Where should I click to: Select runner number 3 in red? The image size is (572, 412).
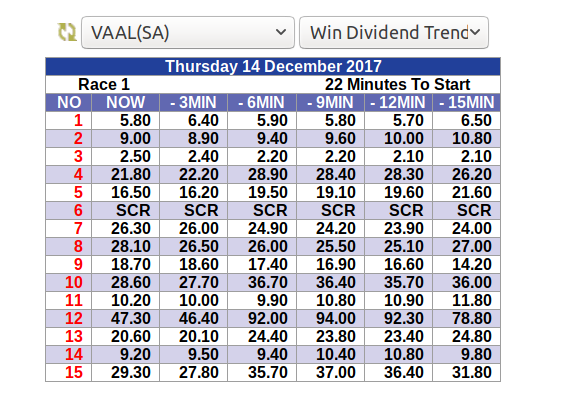point(78,156)
